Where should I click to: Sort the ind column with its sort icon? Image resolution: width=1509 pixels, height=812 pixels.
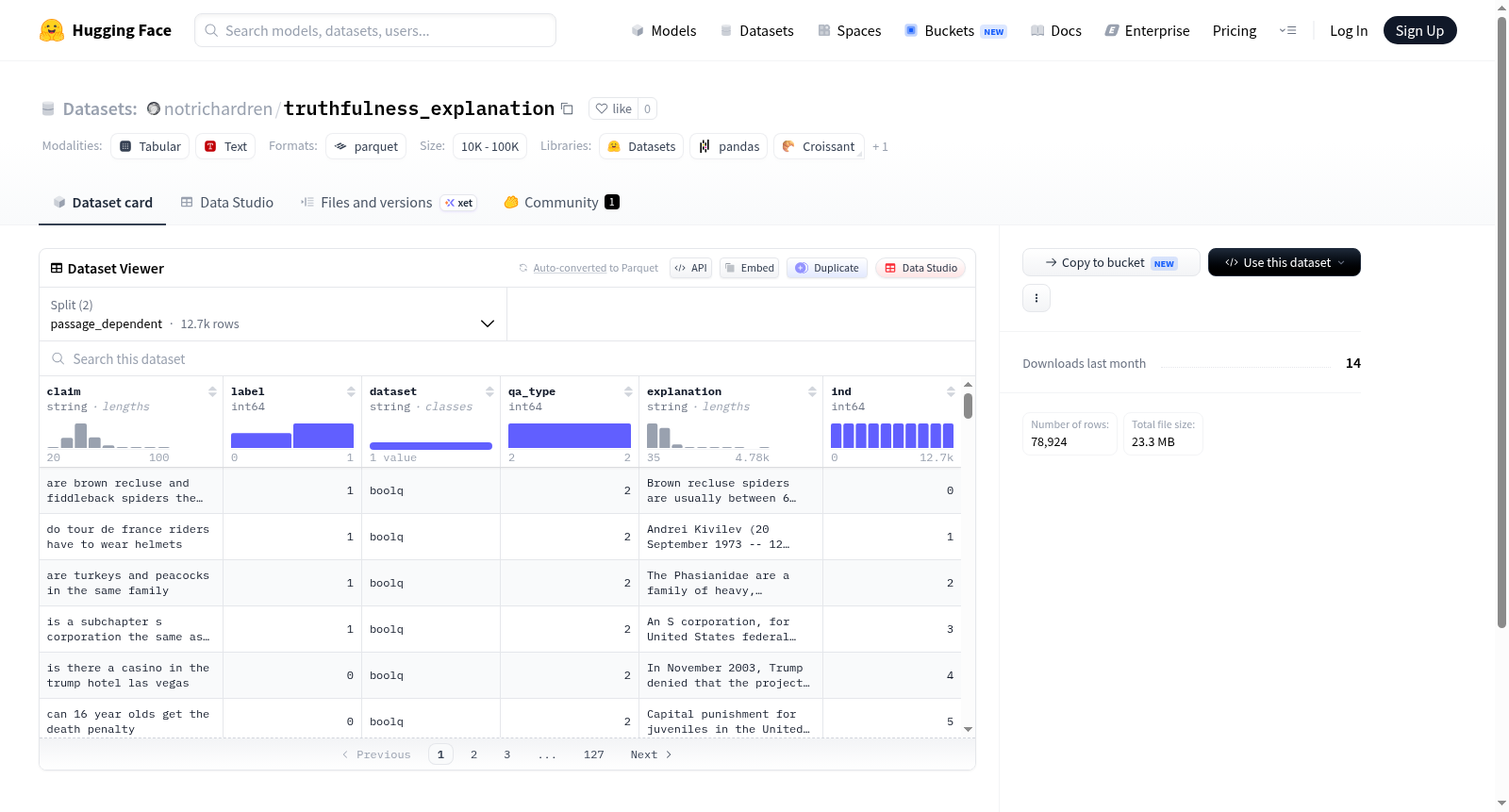coord(951,391)
